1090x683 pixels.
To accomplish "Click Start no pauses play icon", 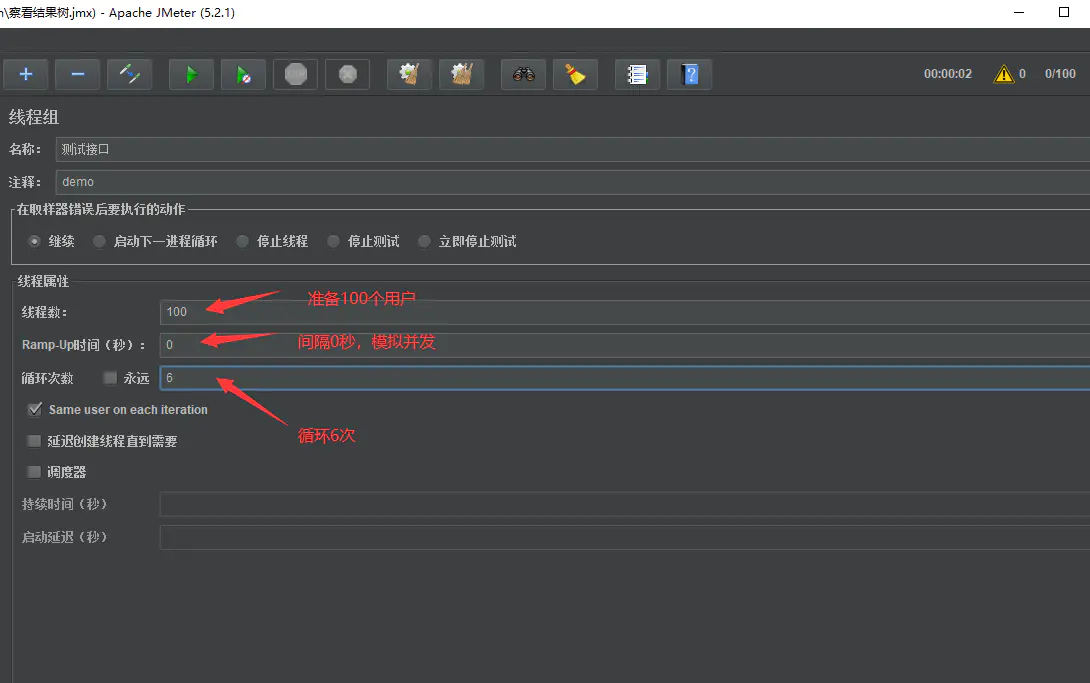I will tap(243, 74).
